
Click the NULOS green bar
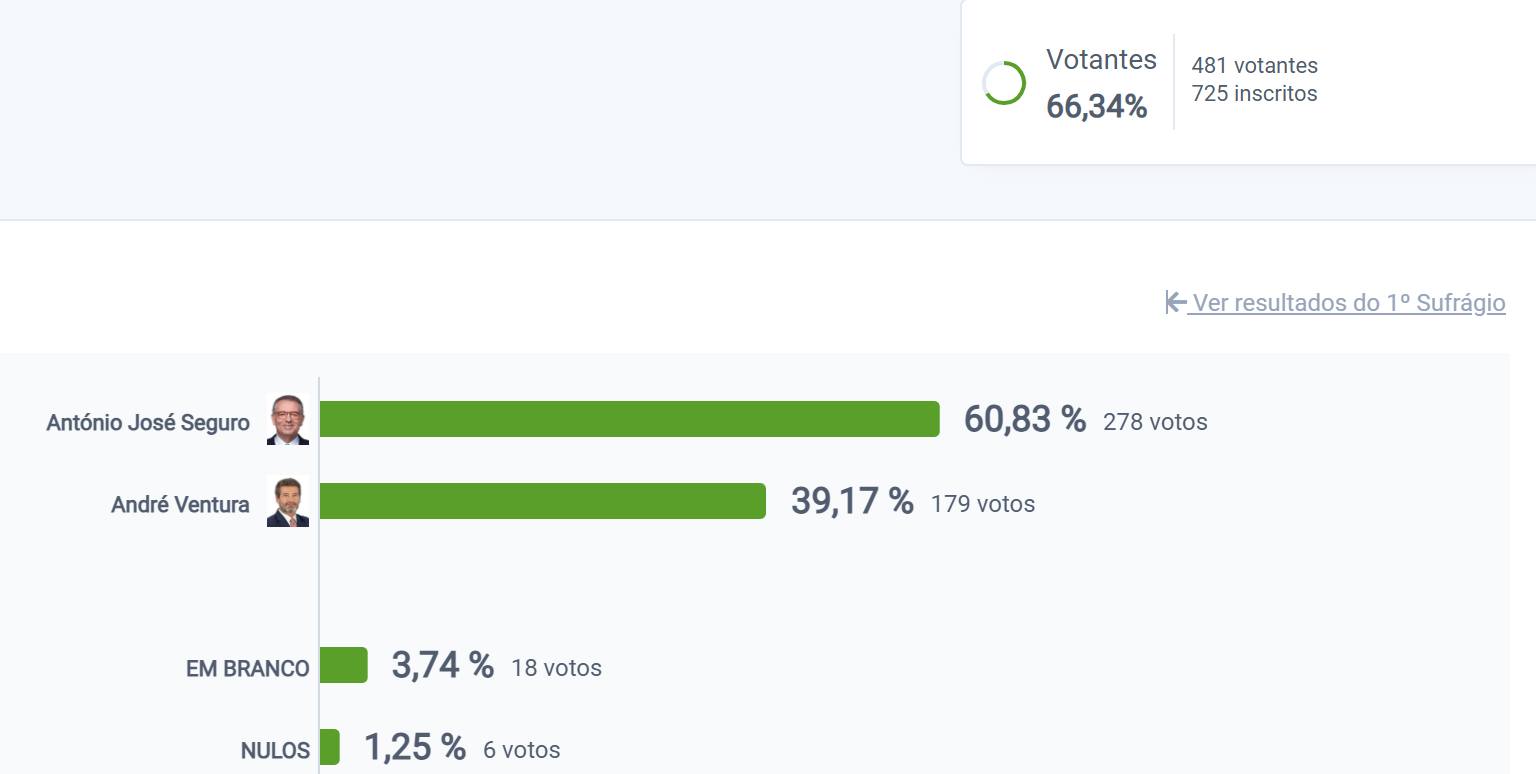[x=327, y=748]
